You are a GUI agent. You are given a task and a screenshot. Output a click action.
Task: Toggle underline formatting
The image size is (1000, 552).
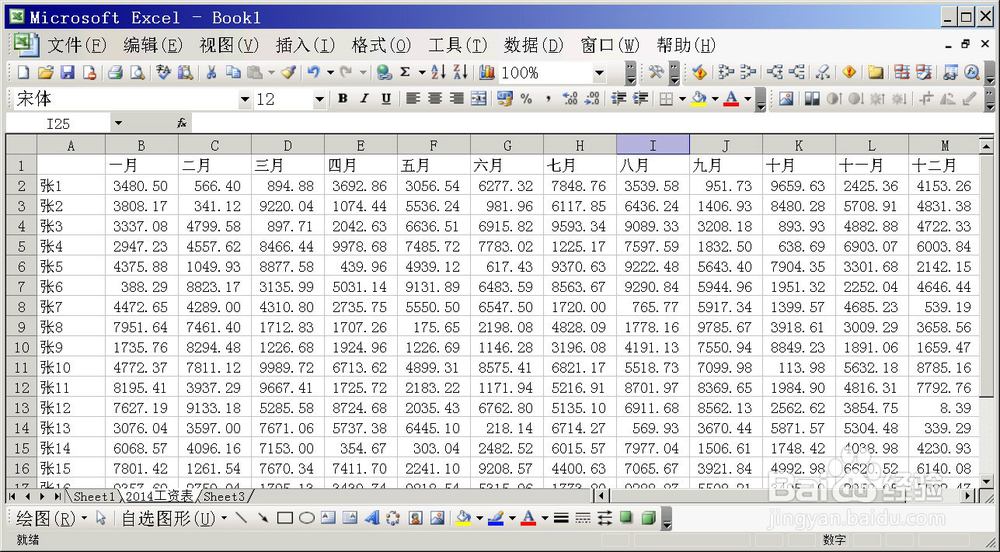(386, 98)
